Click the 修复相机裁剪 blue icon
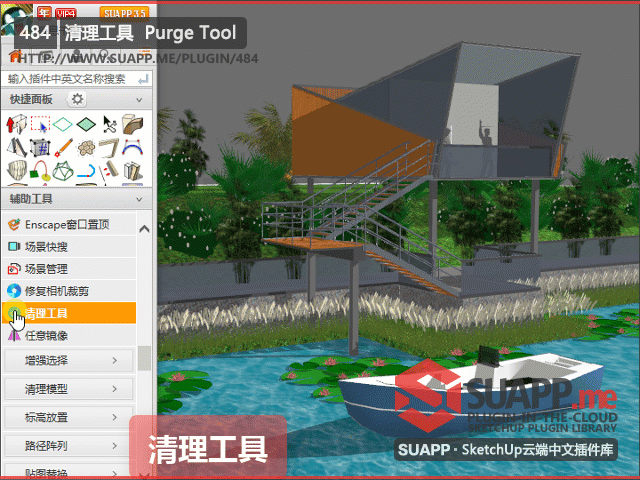This screenshot has height=480, width=640. coord(14,291)
